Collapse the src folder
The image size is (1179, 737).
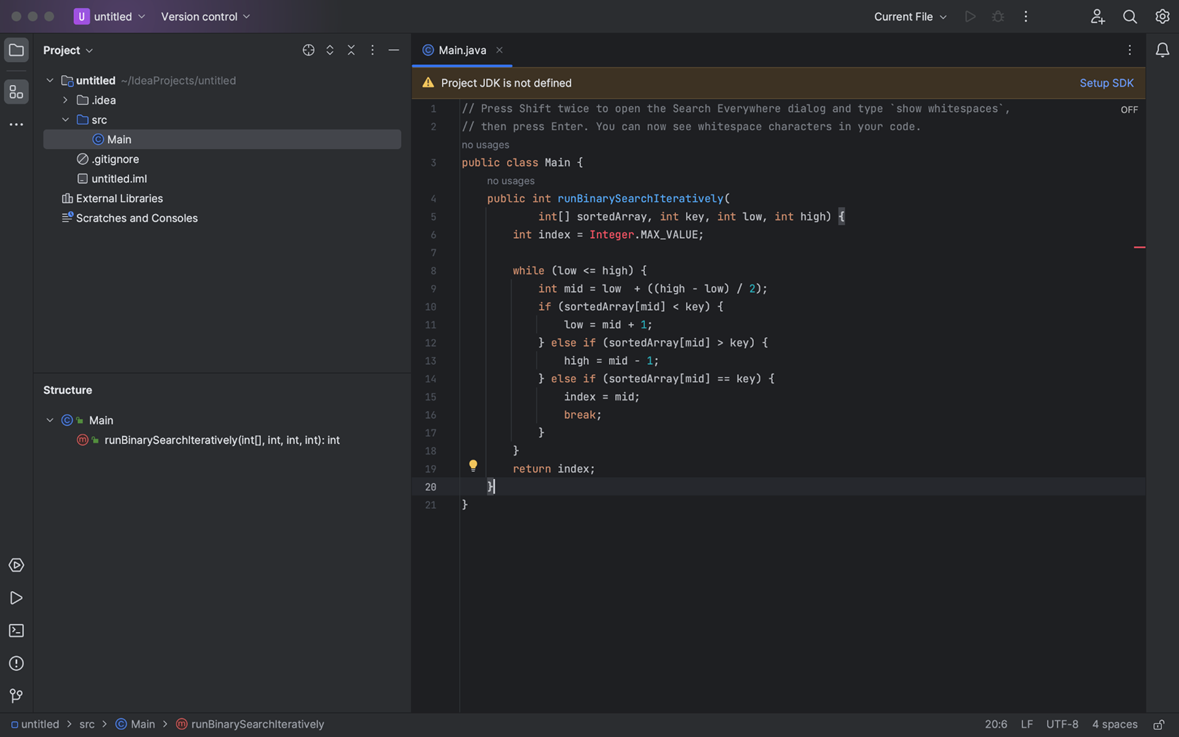(65, 120)
